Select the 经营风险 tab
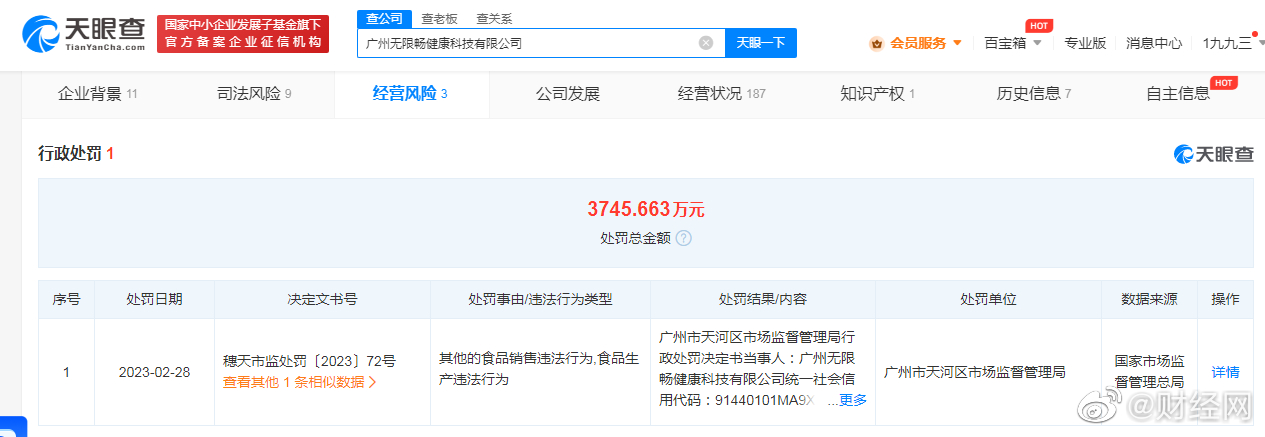This screenshot has height=437, width=1265. tap(410, 94)
